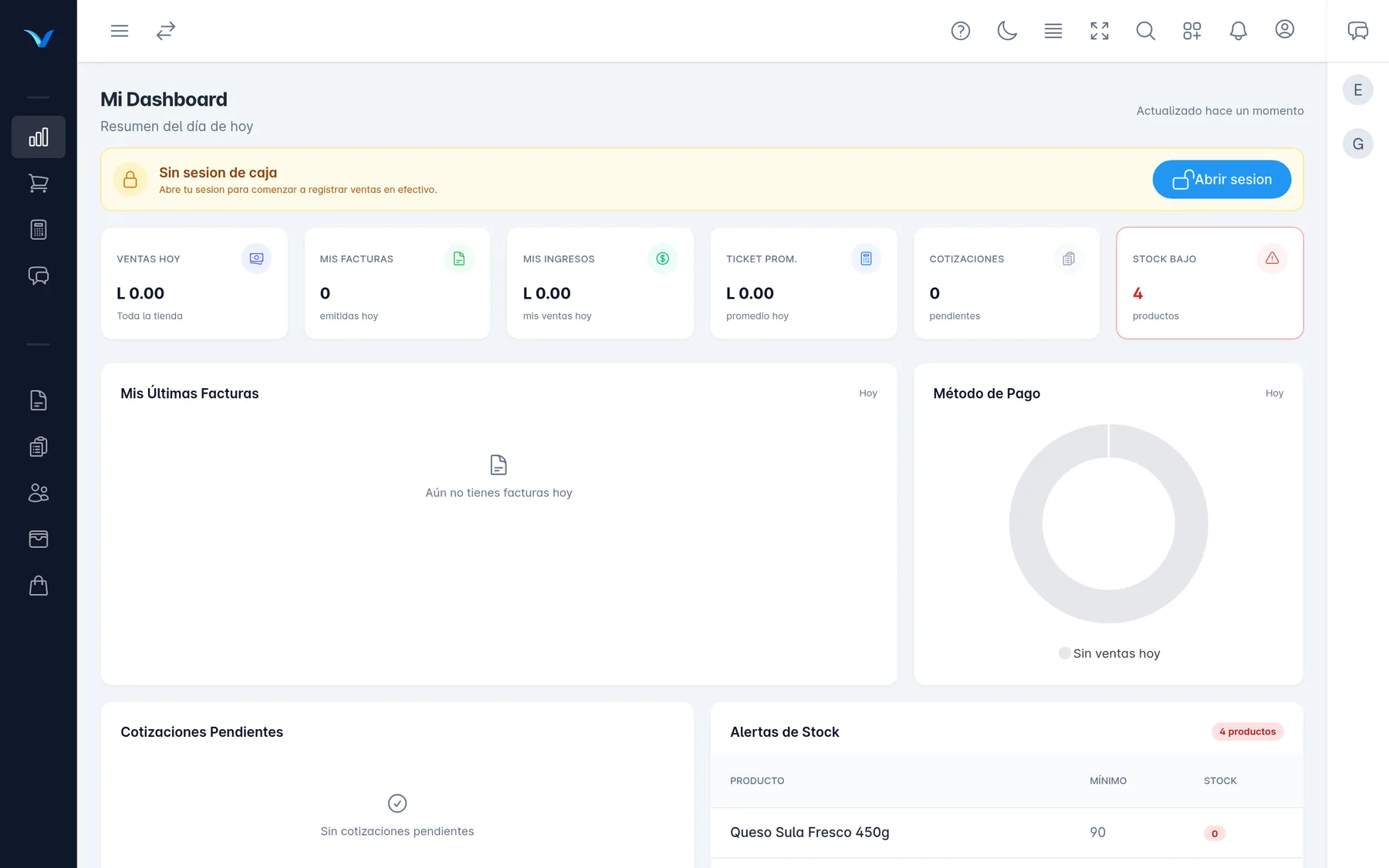Click the Ticket Prom. card
Screen dimensions: 1389x868
pyautogui.click(x=803, y=283)
